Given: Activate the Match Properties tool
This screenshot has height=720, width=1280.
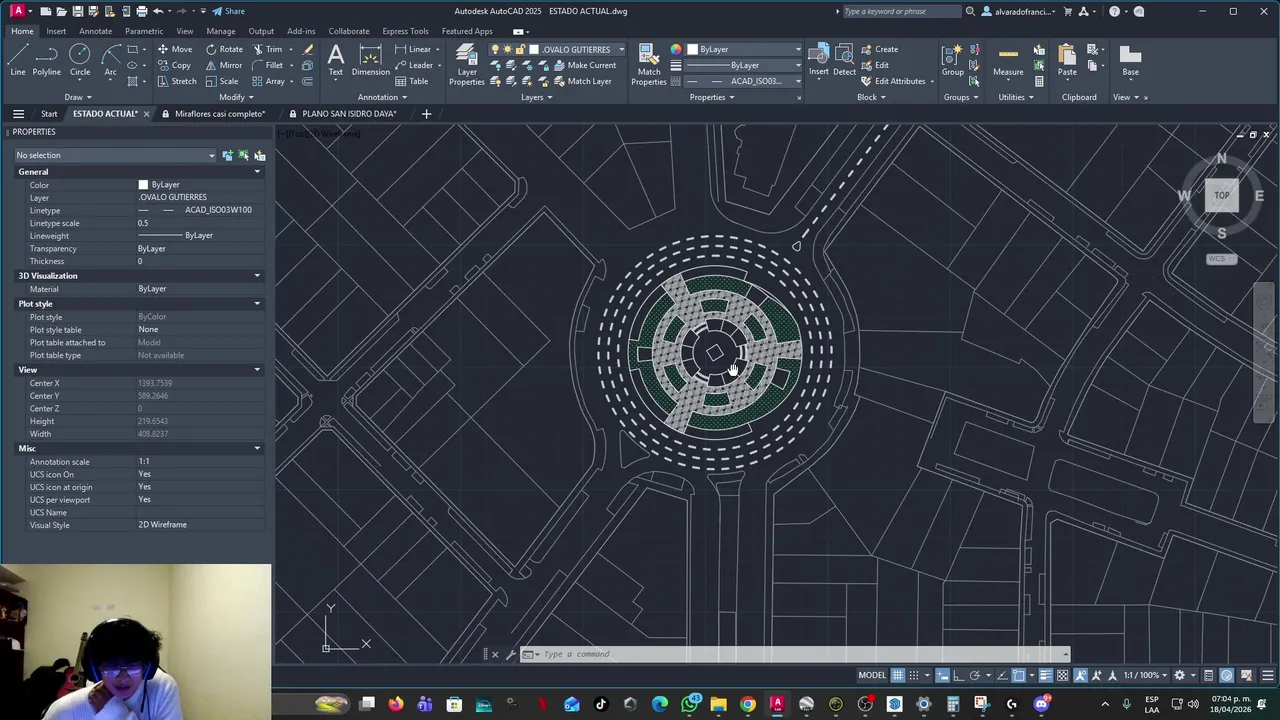Looking at the screenshot, I should [x=648, y=64].
